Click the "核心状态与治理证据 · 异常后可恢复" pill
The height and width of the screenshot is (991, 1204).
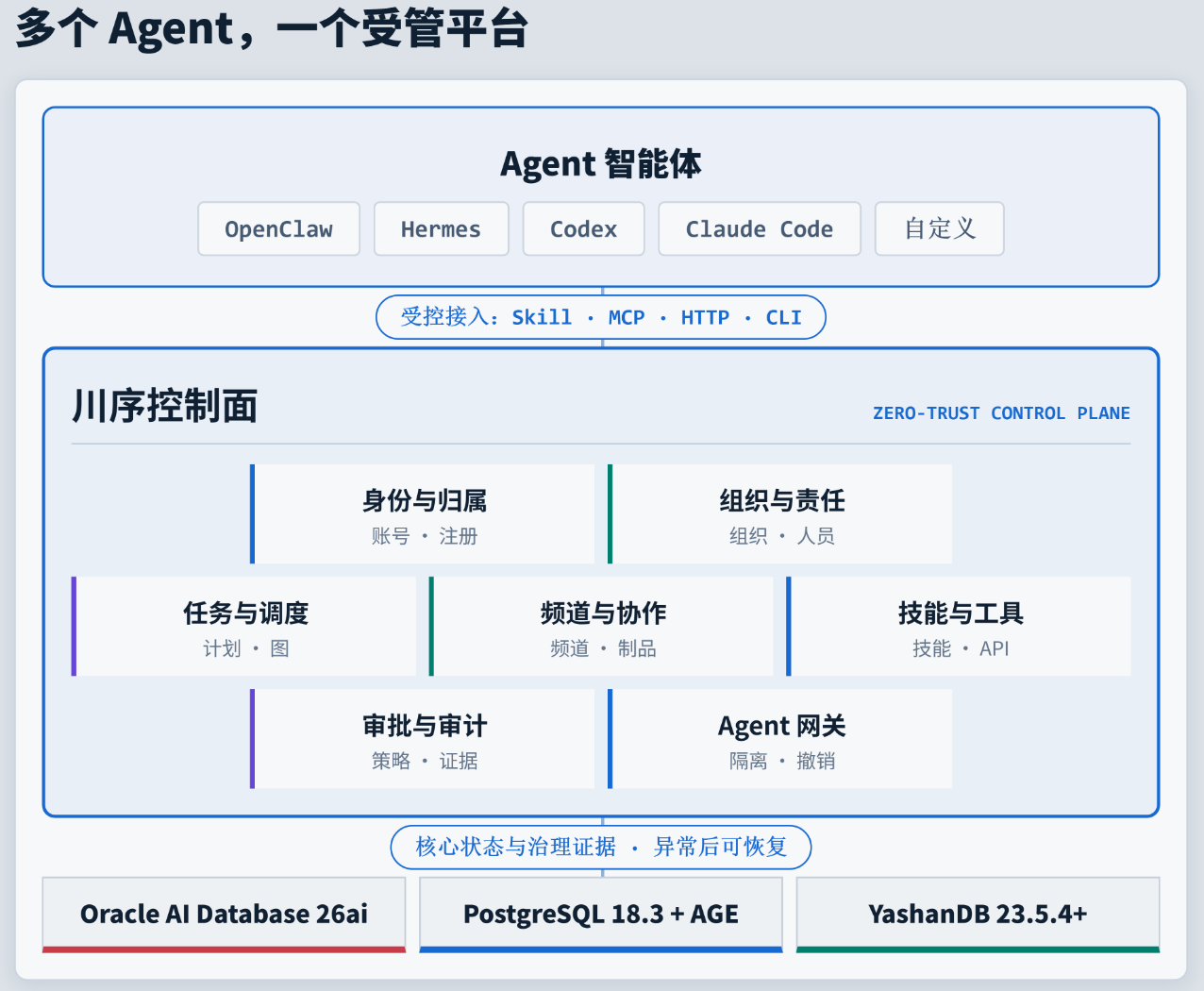[601, 847]
